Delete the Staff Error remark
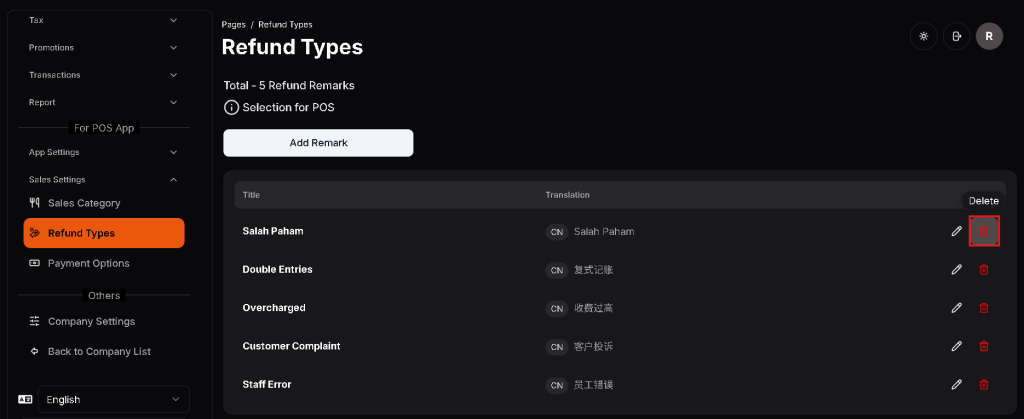 (983, 385)
